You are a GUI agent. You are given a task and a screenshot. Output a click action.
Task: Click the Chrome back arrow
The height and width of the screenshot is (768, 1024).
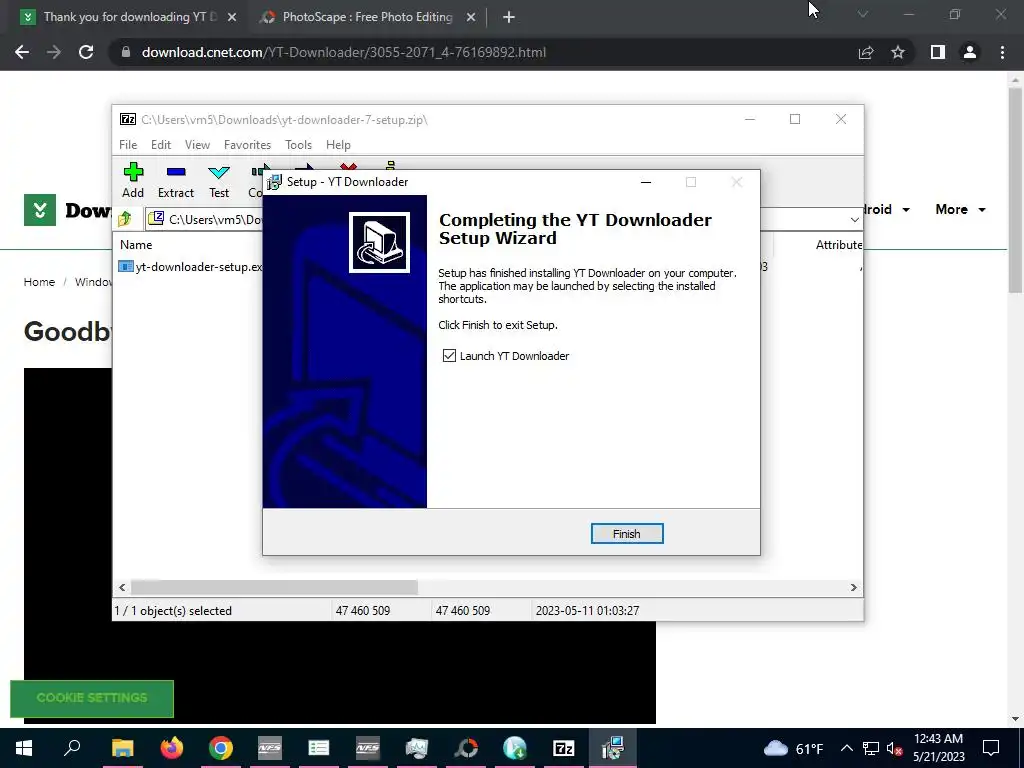point(22,52)
